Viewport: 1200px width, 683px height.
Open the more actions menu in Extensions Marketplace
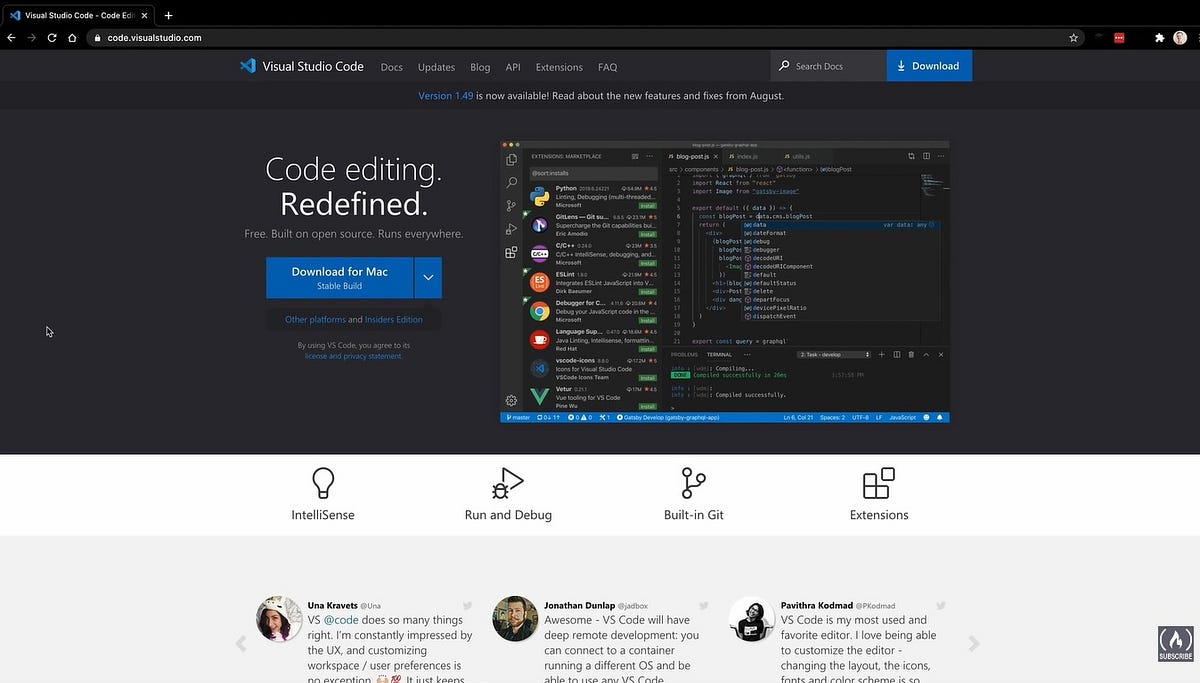click(649, 156)
